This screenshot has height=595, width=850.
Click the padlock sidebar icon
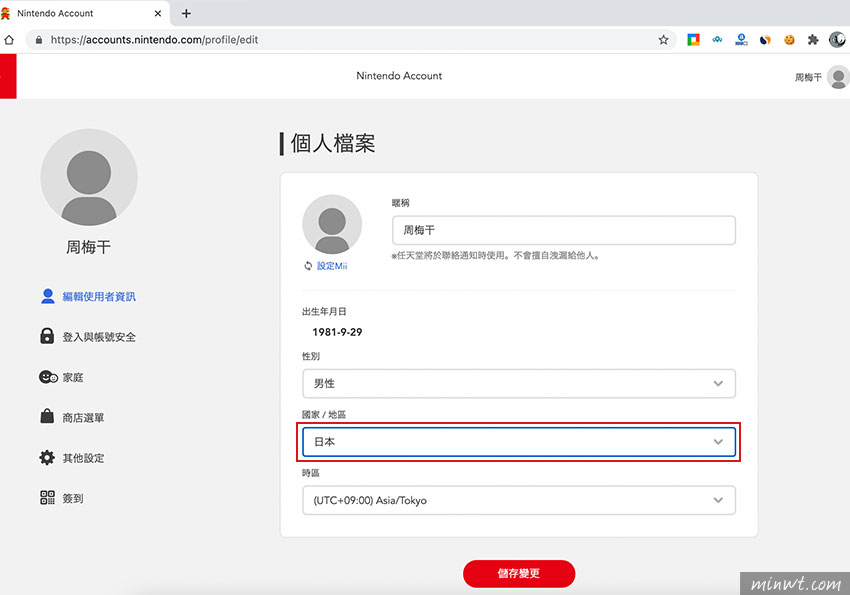tap(47, 336)
